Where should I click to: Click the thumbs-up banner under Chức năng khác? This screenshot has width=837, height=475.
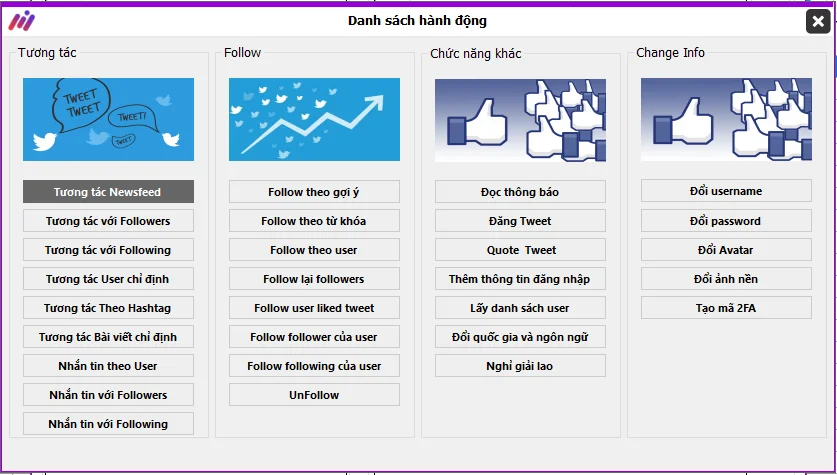[520, 120]
